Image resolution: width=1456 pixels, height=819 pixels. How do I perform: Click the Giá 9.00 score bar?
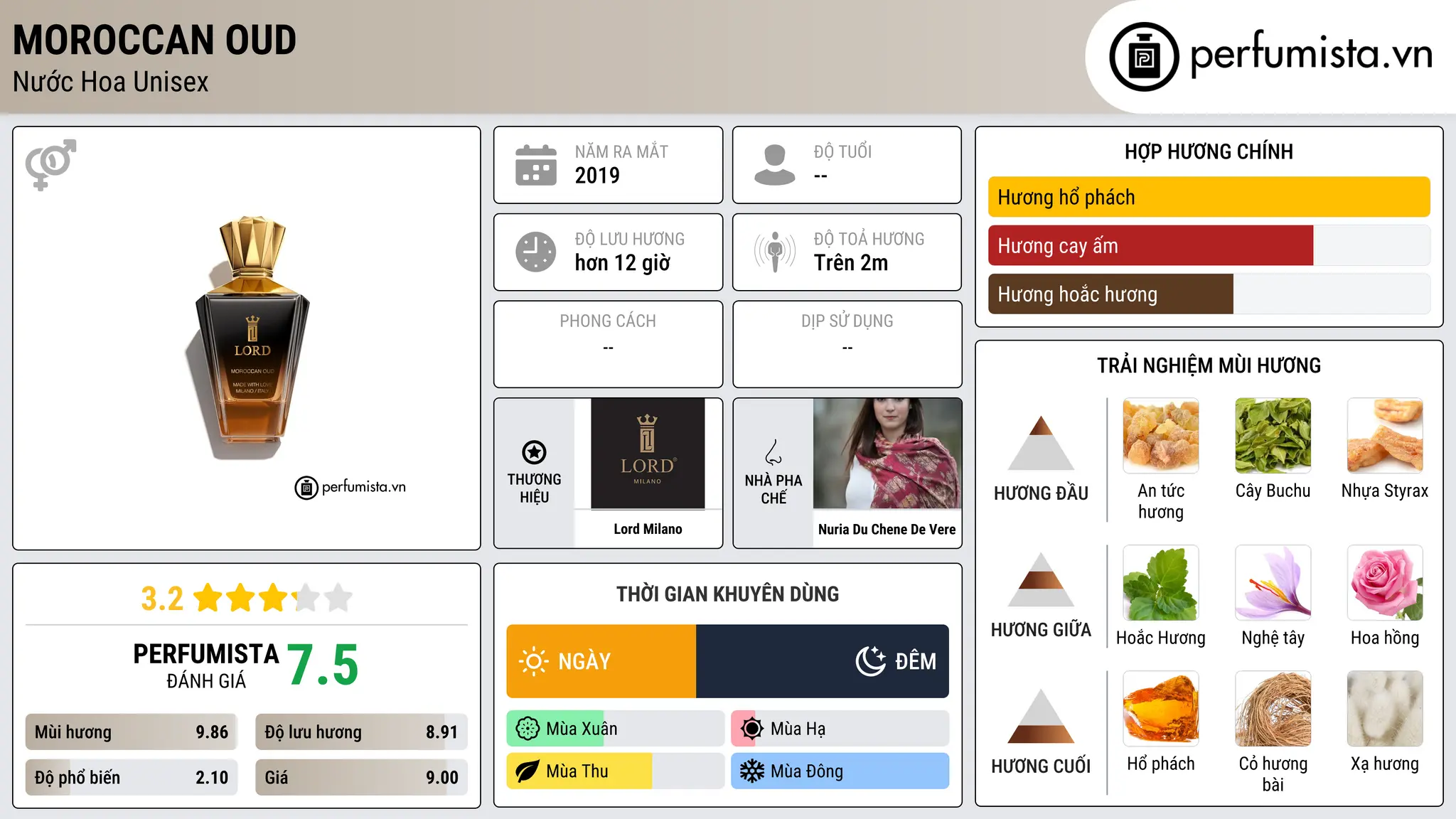pyautogui.click(x=361, y=778)
